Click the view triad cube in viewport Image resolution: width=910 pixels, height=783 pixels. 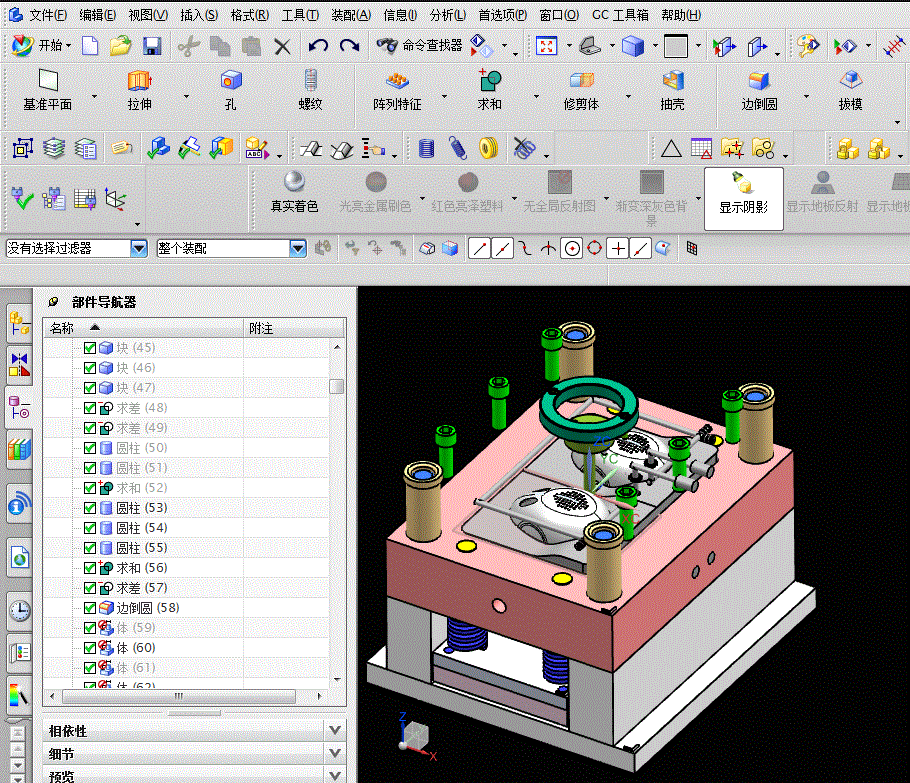416,735
